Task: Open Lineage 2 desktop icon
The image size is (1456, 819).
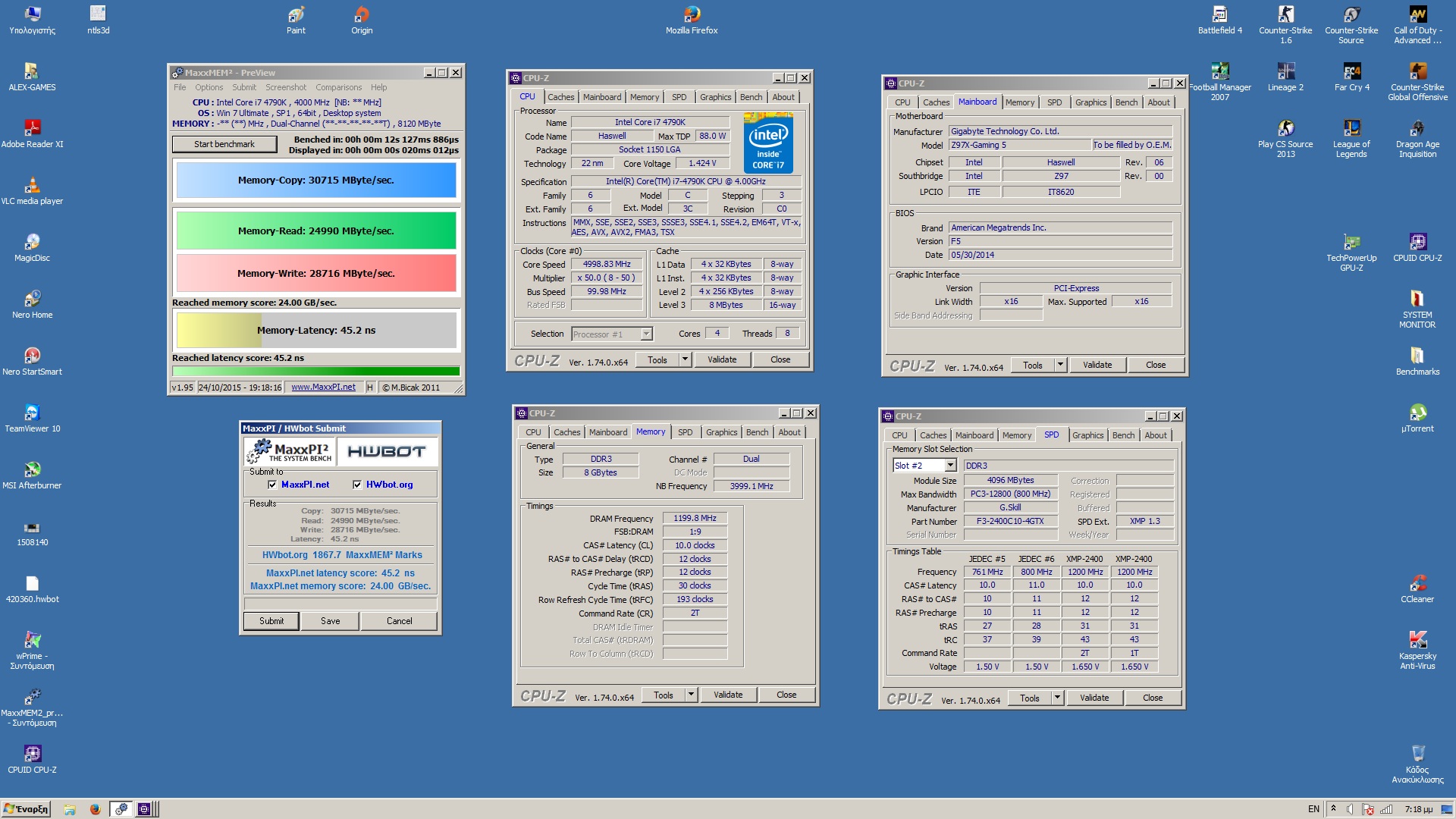Action: (x=1285, y=77)
